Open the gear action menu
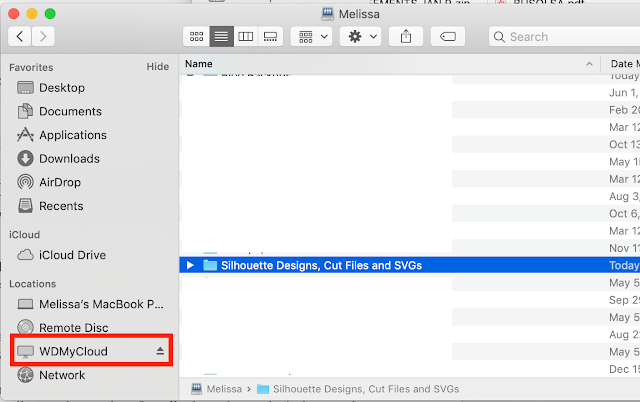 click(361, 37)
